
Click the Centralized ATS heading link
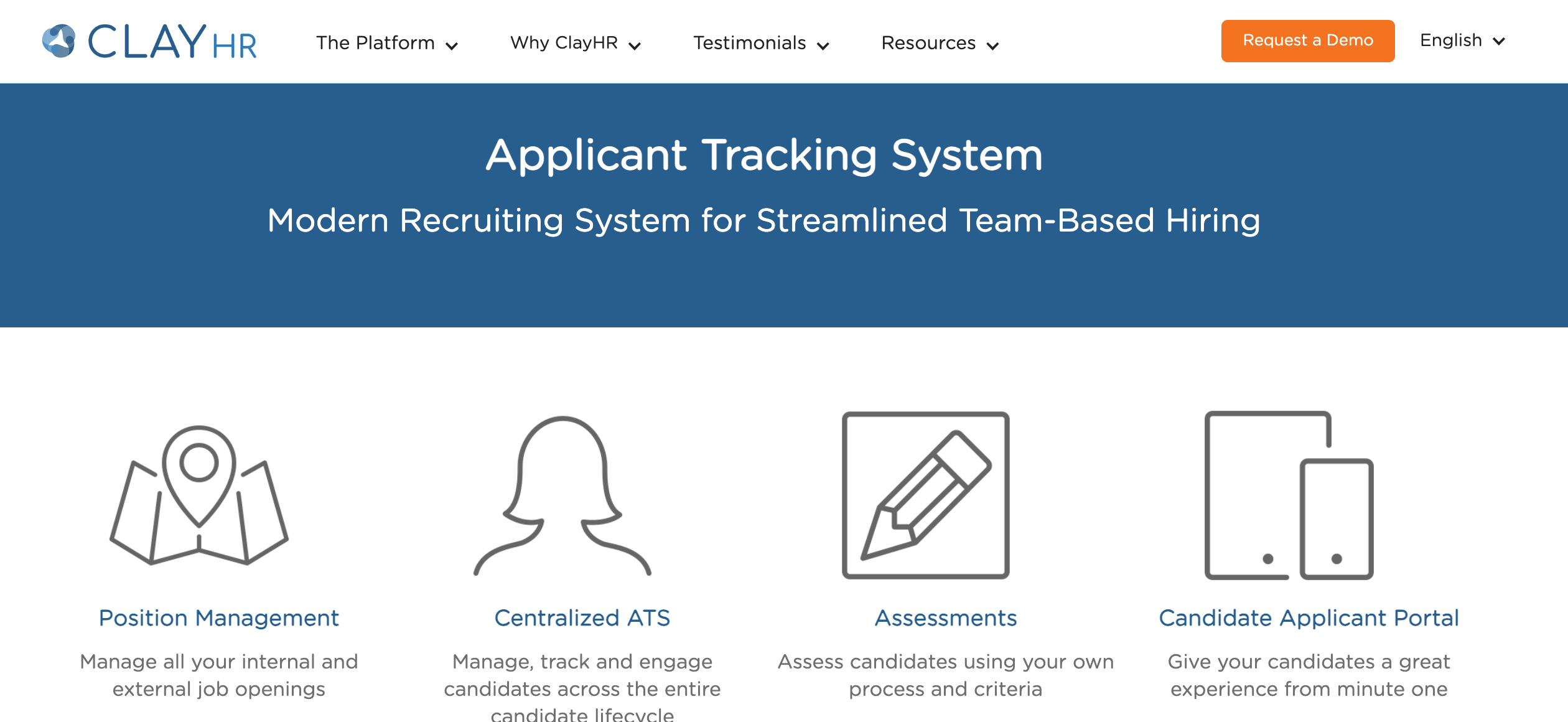point(582,618)
